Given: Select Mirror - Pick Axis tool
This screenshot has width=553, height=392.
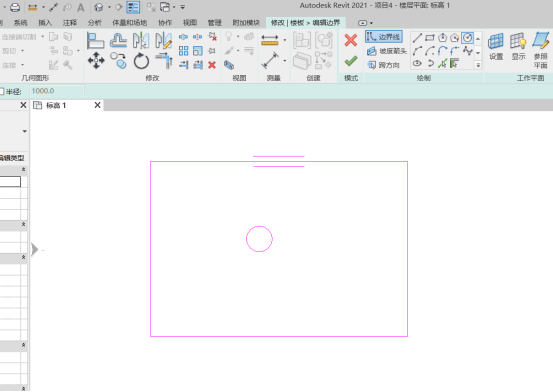Looking at the screenshot, I should pos(141,40).
